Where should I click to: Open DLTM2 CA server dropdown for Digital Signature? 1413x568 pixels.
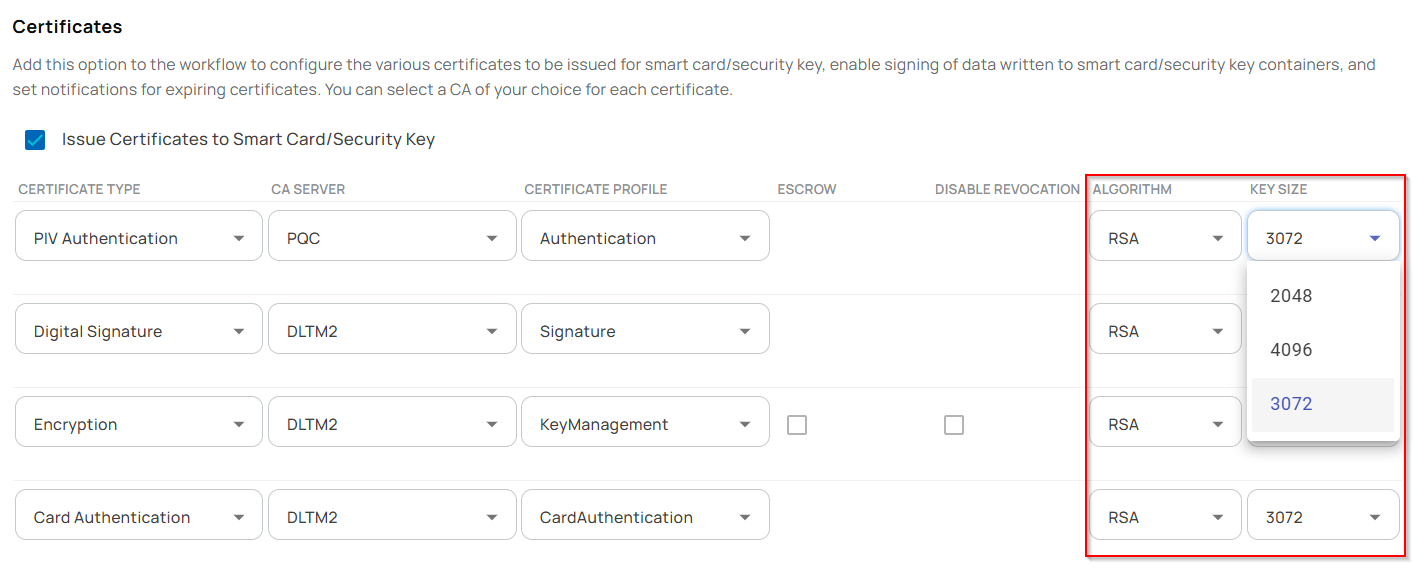[x=392, y=331]
